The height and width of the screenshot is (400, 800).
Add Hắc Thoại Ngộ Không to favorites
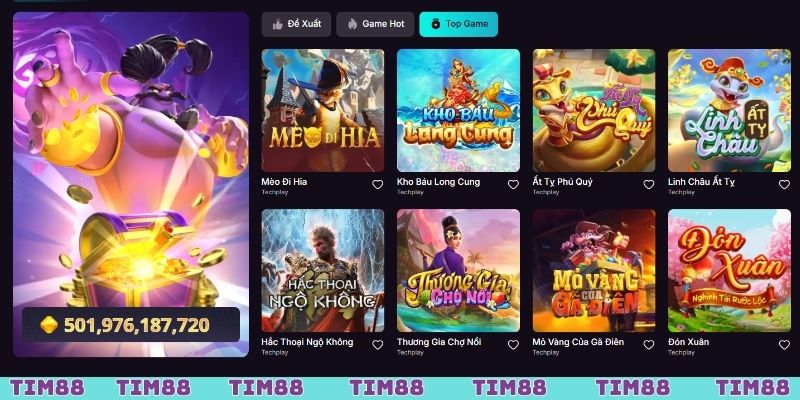(x=378, y=345)
